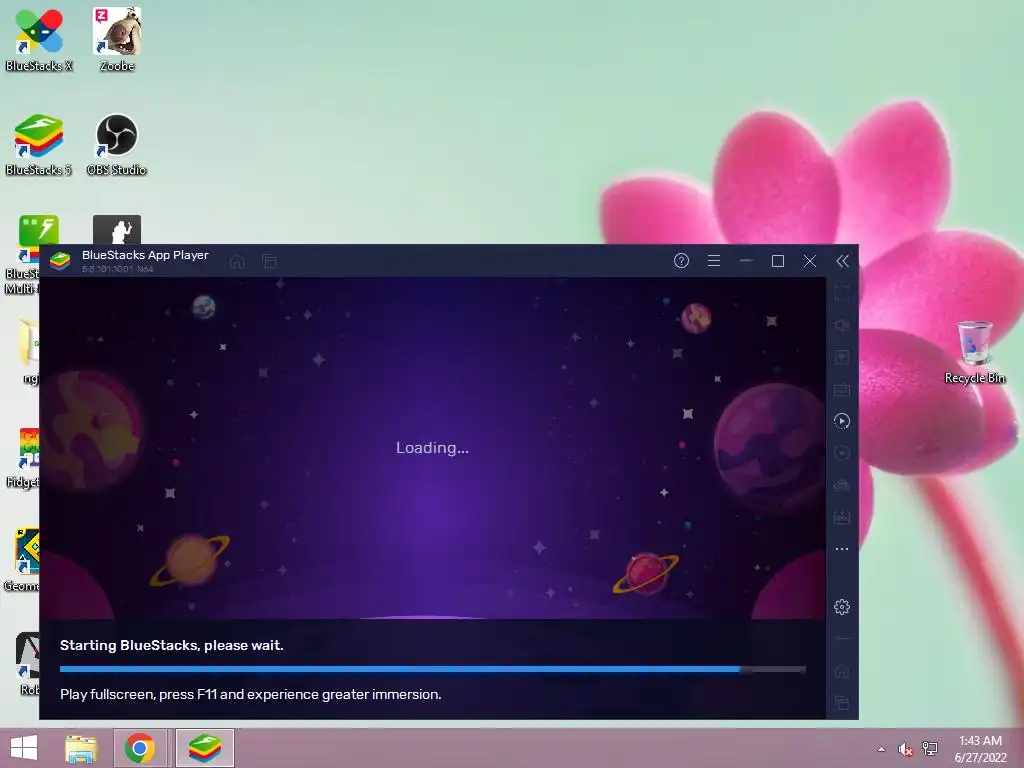Click 'Starting BlueStacks, please wait.' text
1024x768 pixels.
pyautogui.click(x=172, y=645)
